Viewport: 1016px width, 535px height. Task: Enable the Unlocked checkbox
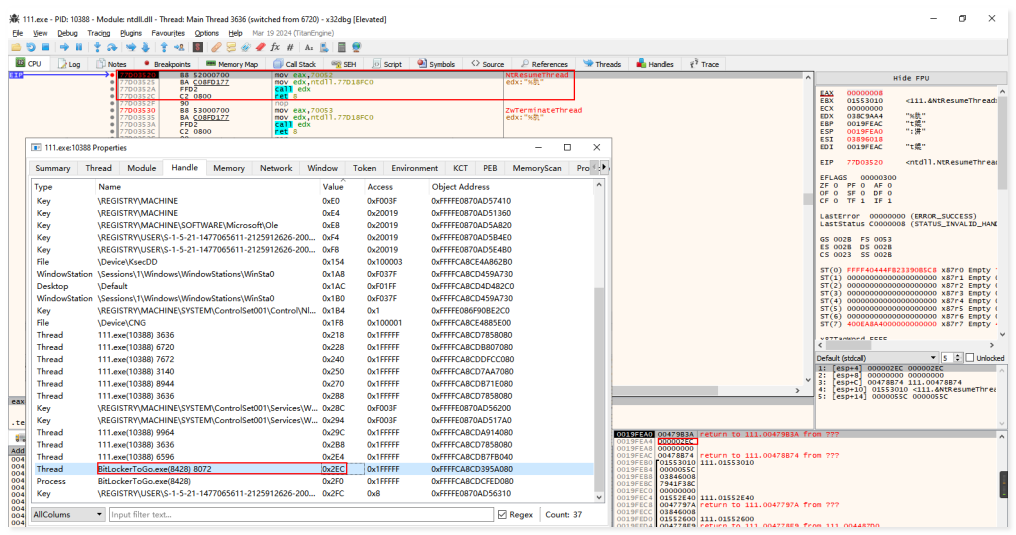[x=968, y=358]
